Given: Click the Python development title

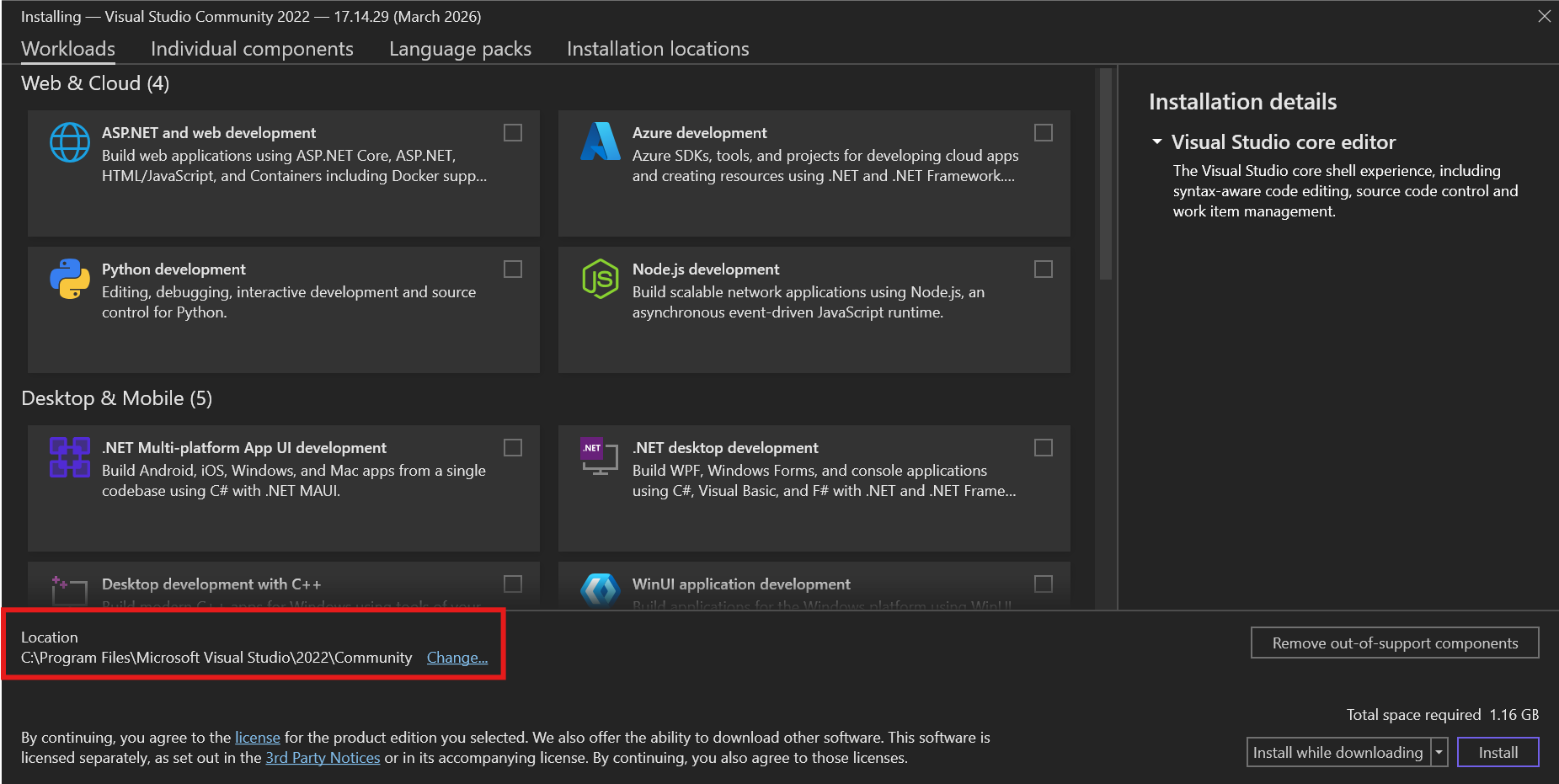Looking at the screenshot, I should (174, 269).
